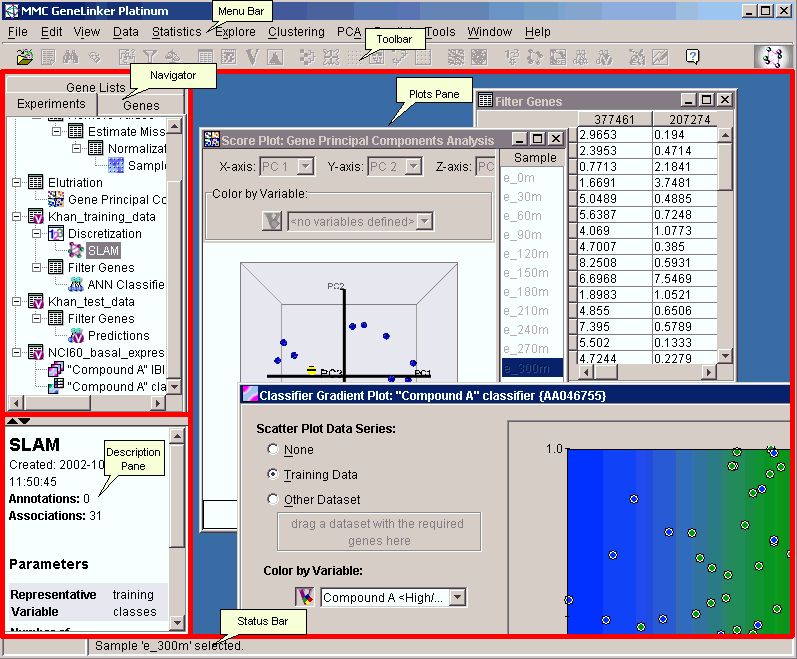Select the 377461 column header in Filter Genes
The image size is (797, 659).
coord(615,119)
